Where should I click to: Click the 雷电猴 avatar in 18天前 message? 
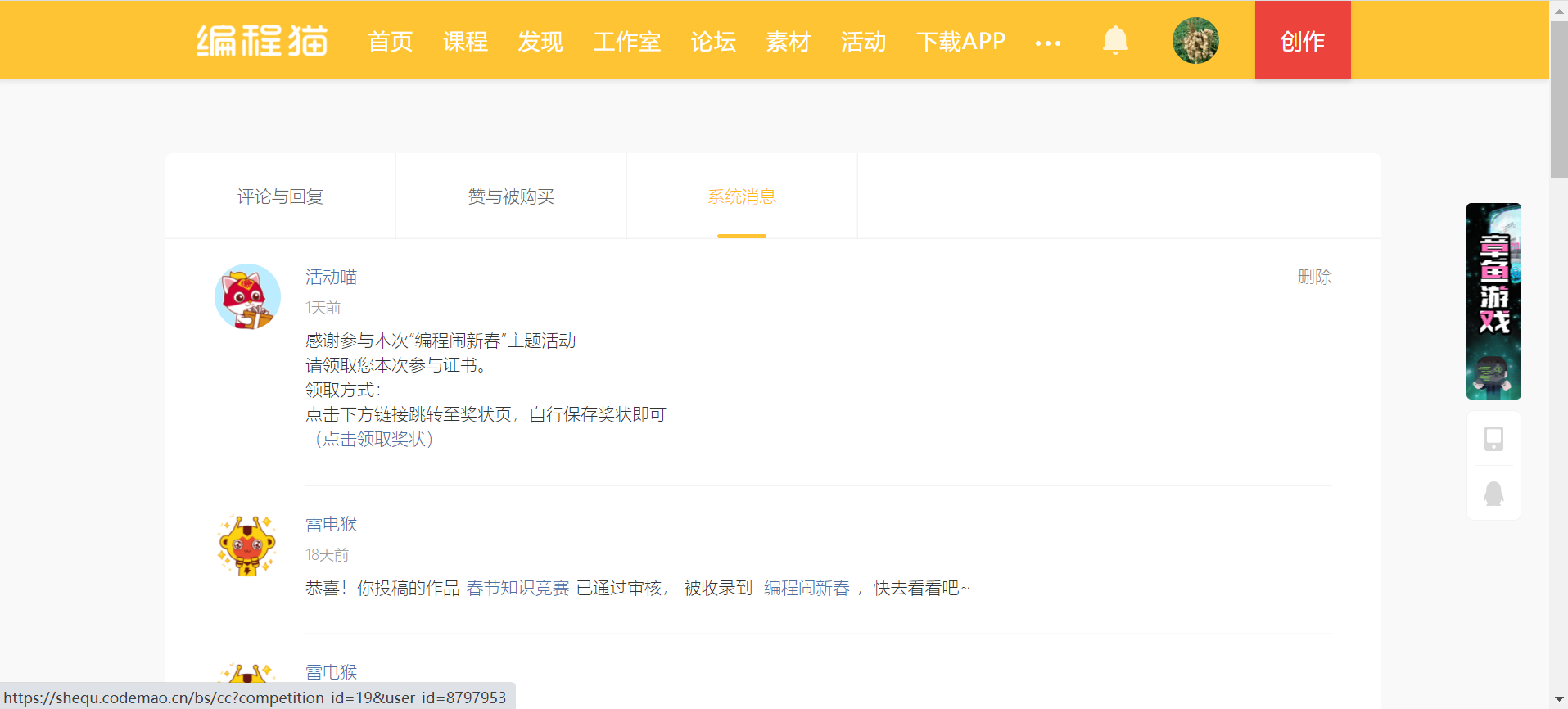(x=247, y=545)
